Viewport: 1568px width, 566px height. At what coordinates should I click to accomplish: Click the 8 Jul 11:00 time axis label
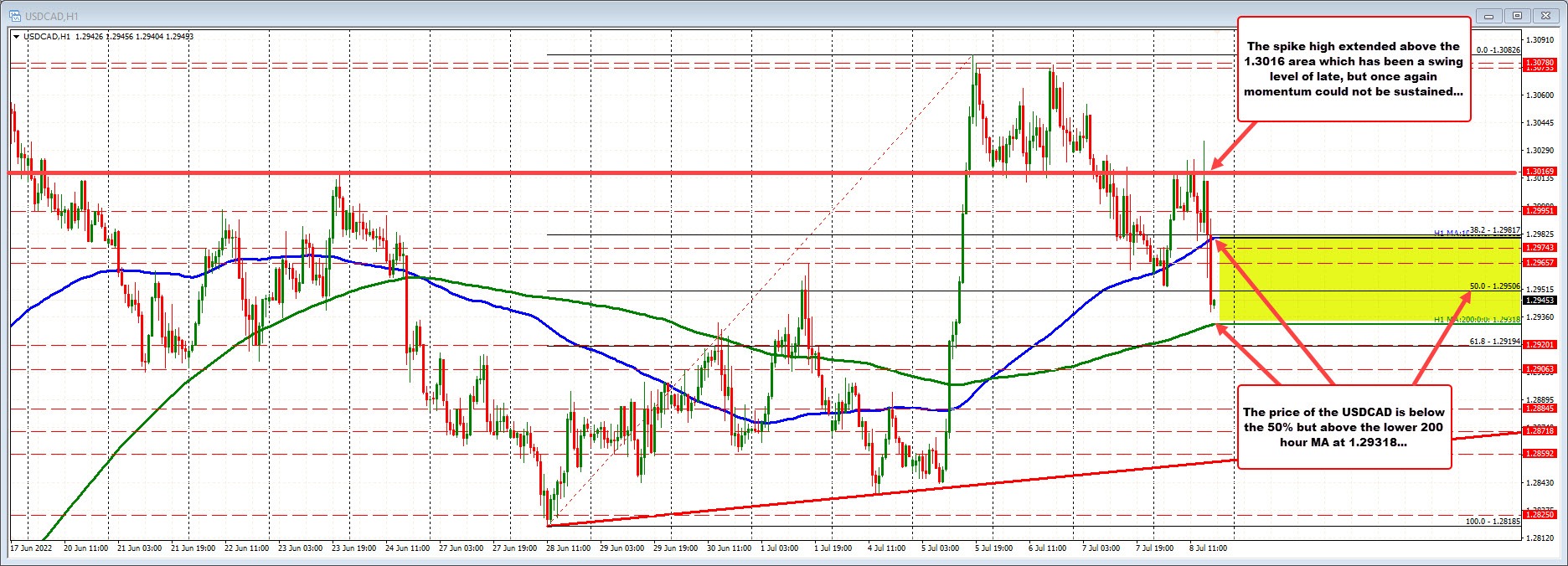[x=1209, y=548]
